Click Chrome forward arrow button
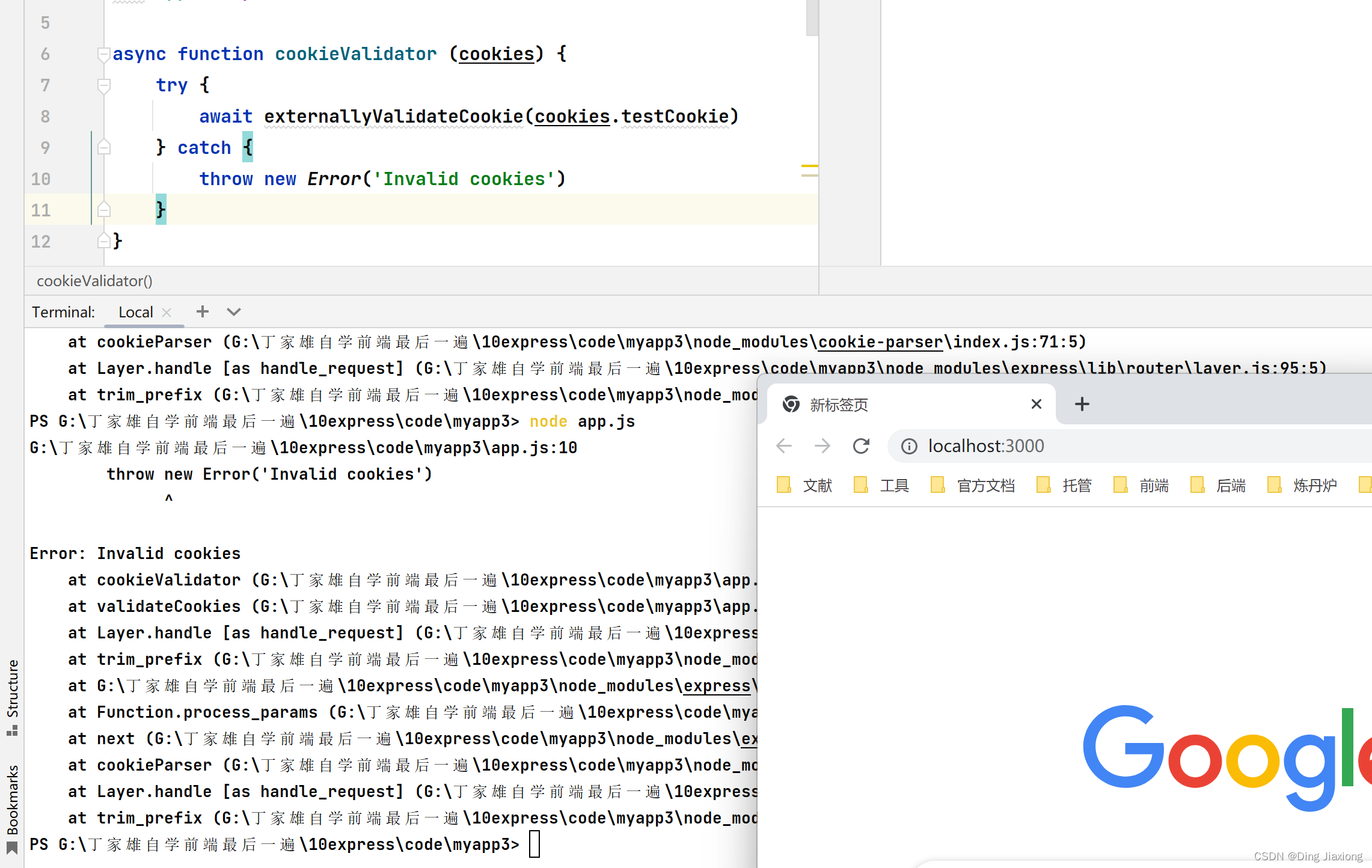1372x868 pixels. coord(822,446)
